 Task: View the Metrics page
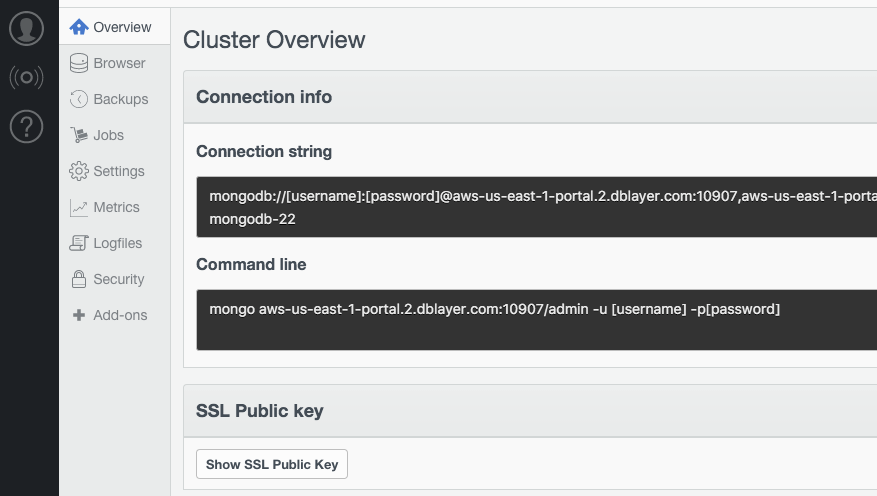115,207
